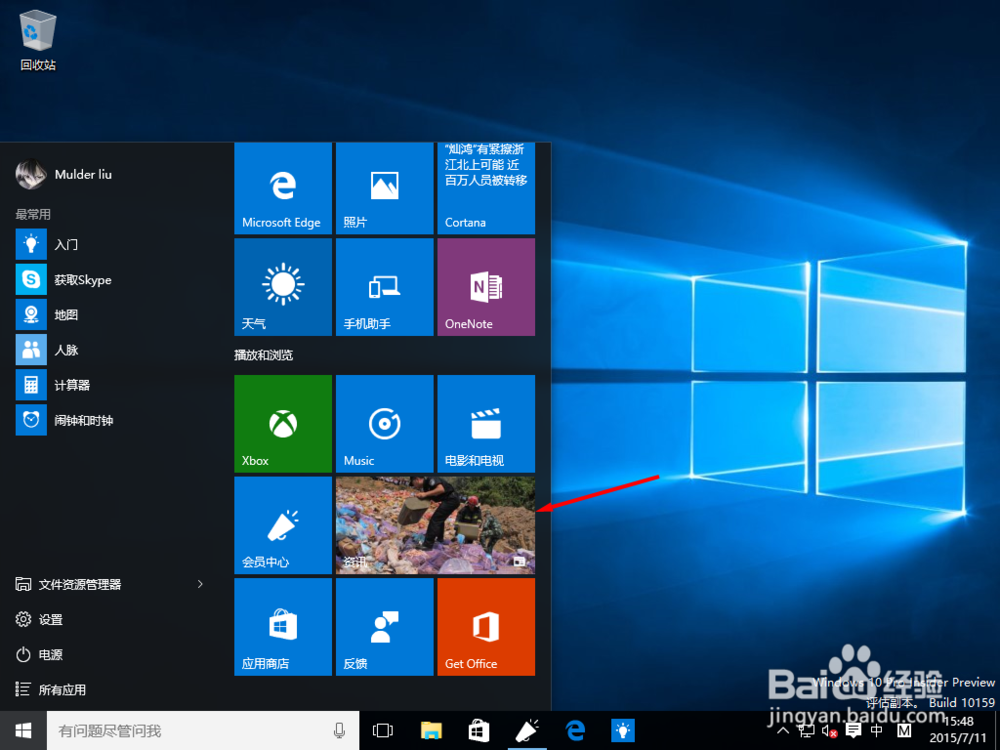Click the Windows Start button
Viewport: 1000px width, 750px height.
(23, 730)
